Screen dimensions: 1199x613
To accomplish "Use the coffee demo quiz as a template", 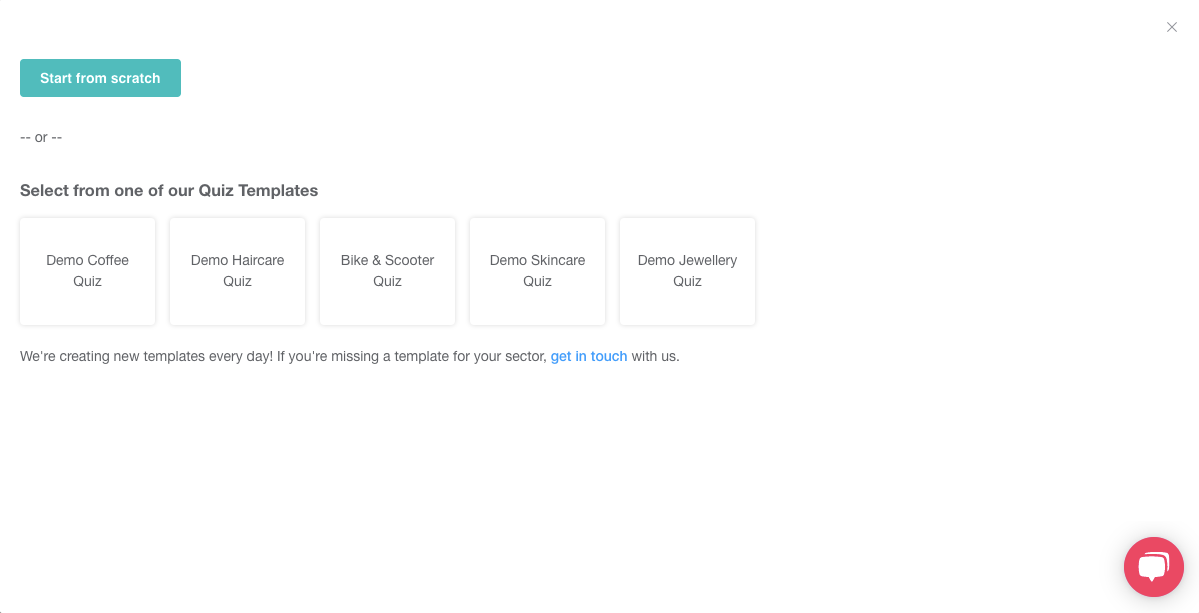I will 87,271.
